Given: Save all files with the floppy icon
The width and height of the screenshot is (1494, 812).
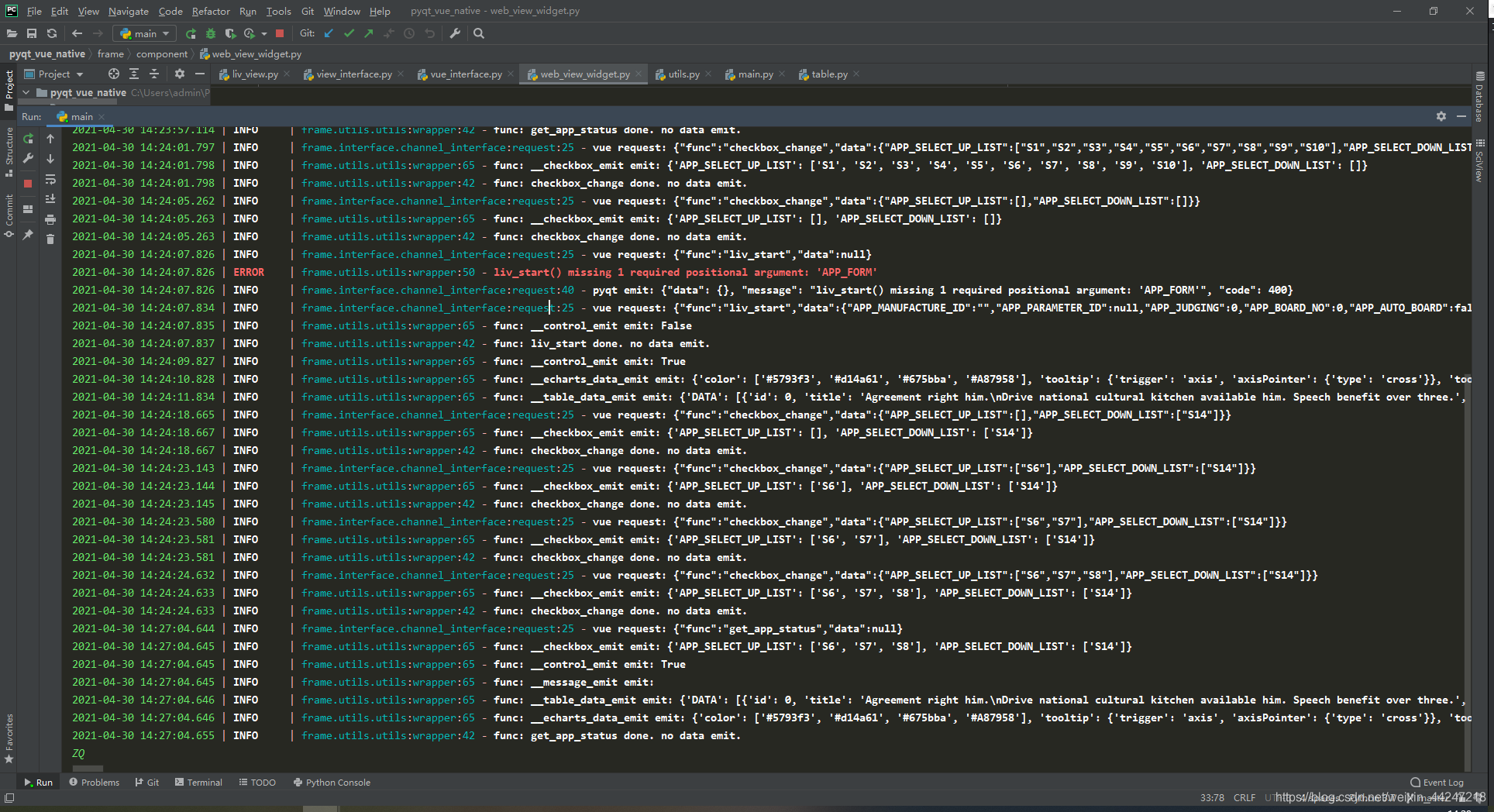Looking at the screenshot, I should click(32, 33).
